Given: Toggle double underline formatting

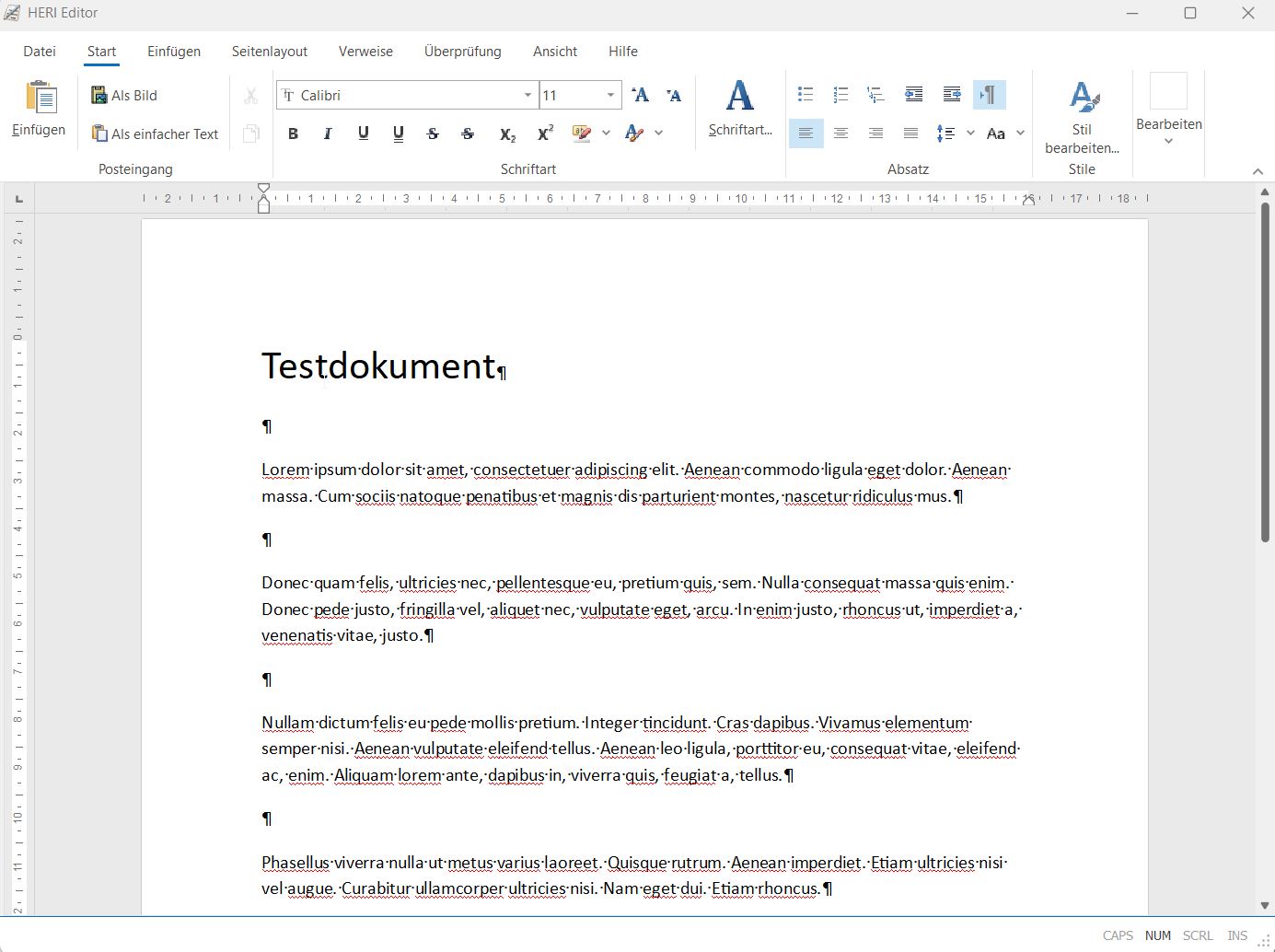Looking at the screenshot, I should point(398,134).
